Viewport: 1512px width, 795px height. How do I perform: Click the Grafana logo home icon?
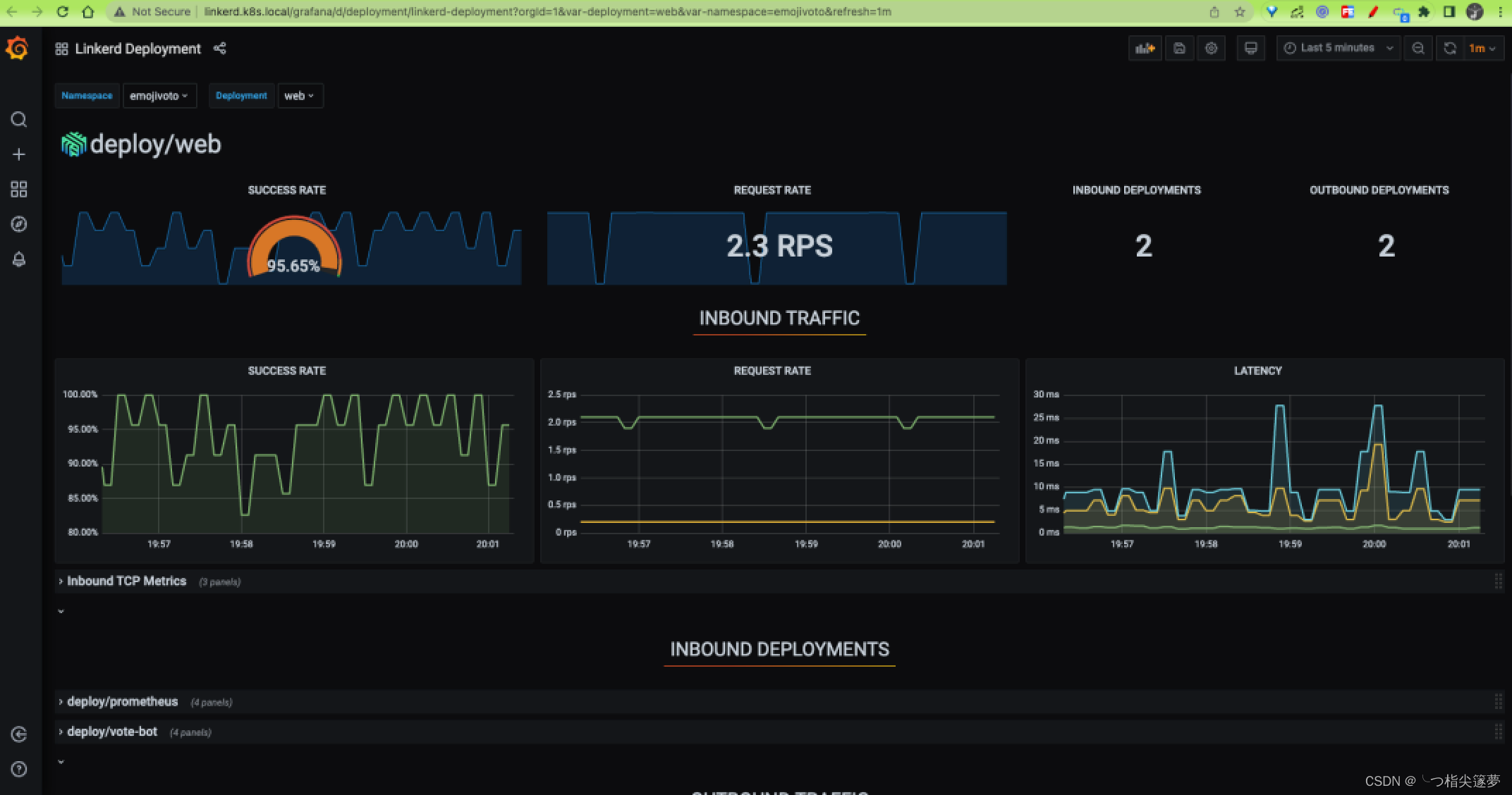[x=17, y=49]
